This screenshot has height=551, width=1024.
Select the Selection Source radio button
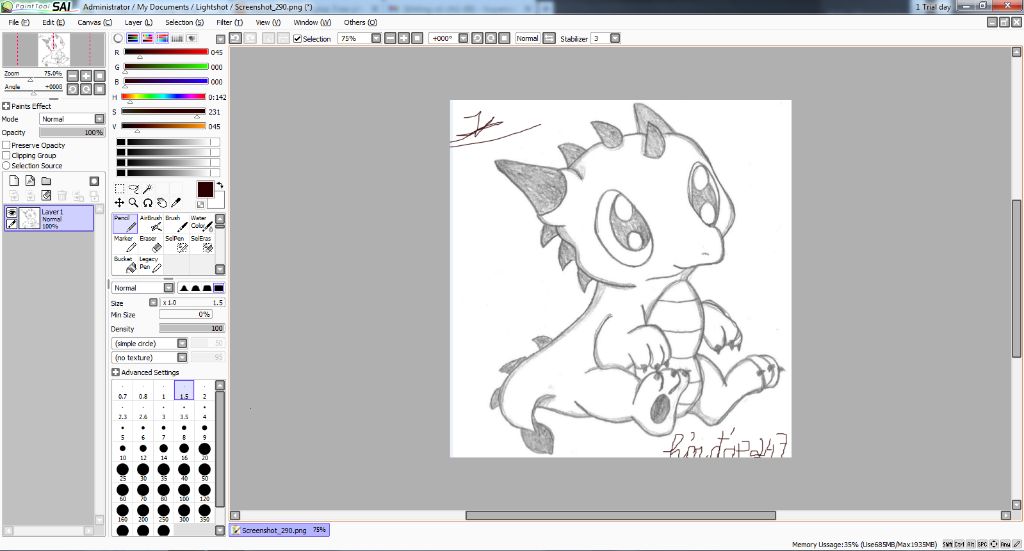tap(6, 166)
